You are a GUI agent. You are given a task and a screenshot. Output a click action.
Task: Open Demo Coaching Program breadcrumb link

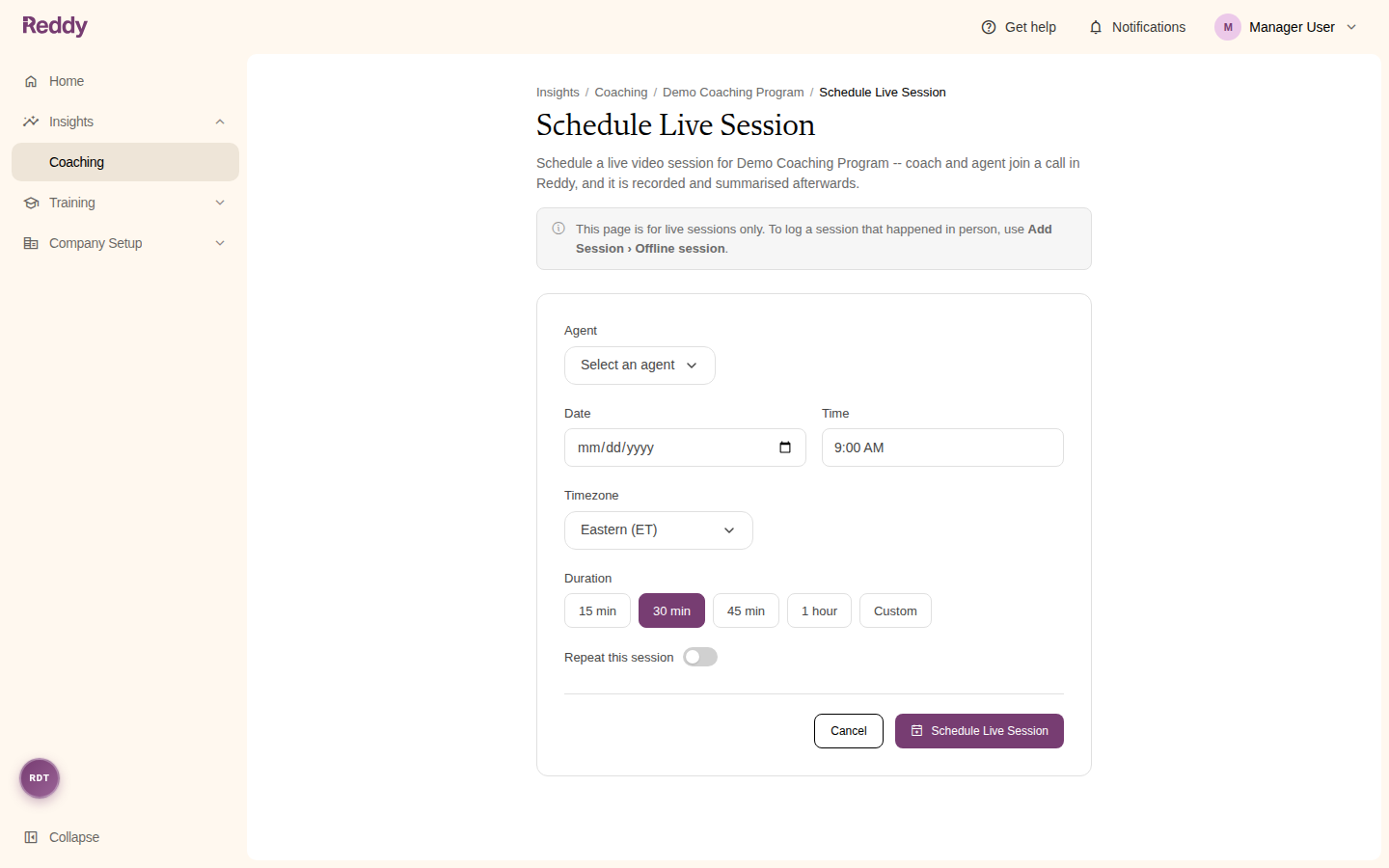(x=733, y=93)
